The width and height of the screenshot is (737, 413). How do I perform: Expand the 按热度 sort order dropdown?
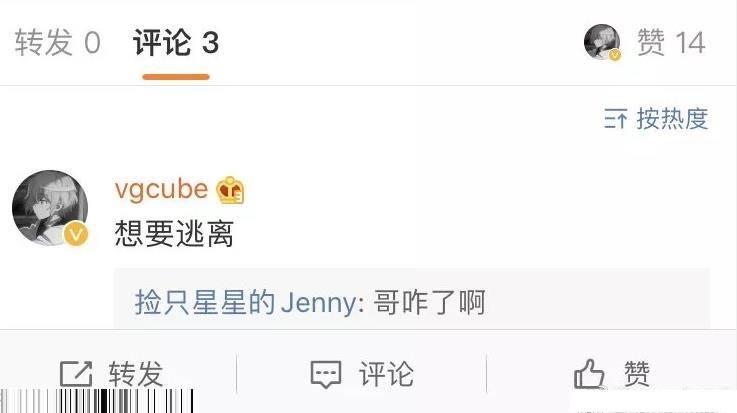pyautogui.click(x=672, y=118)
